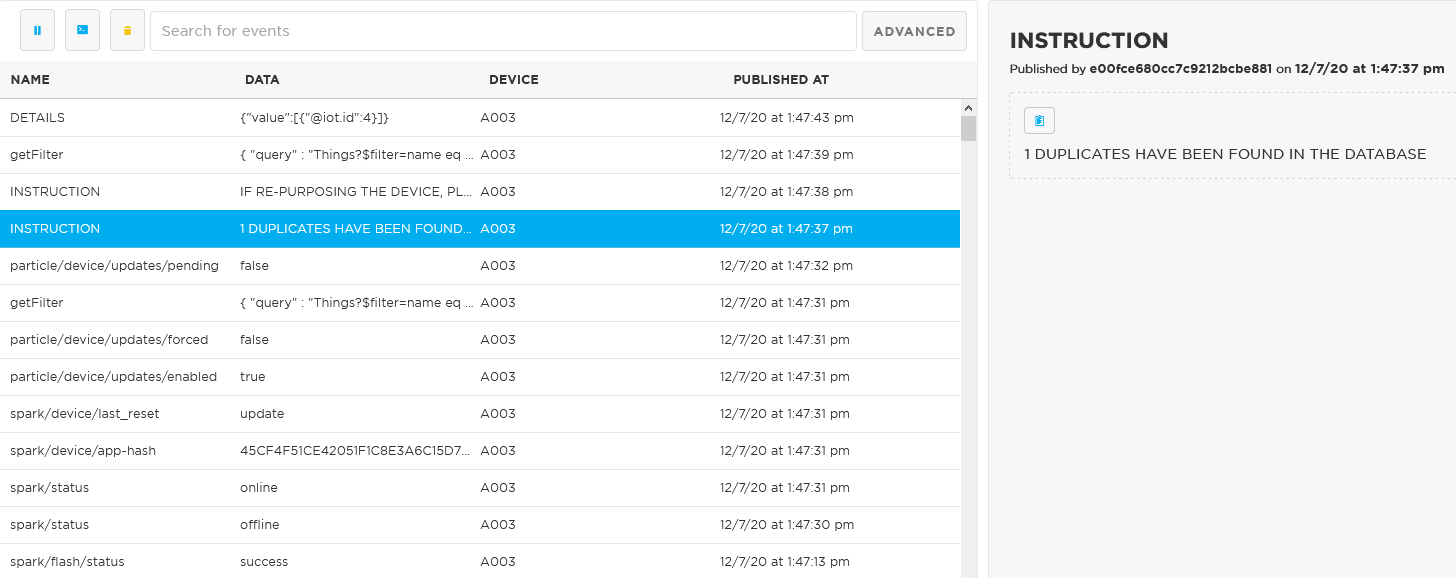Copy event data with clipboard icon
Viewport: 1456px width, 578px height.
pyautogui.click(x=1039, y=120)
